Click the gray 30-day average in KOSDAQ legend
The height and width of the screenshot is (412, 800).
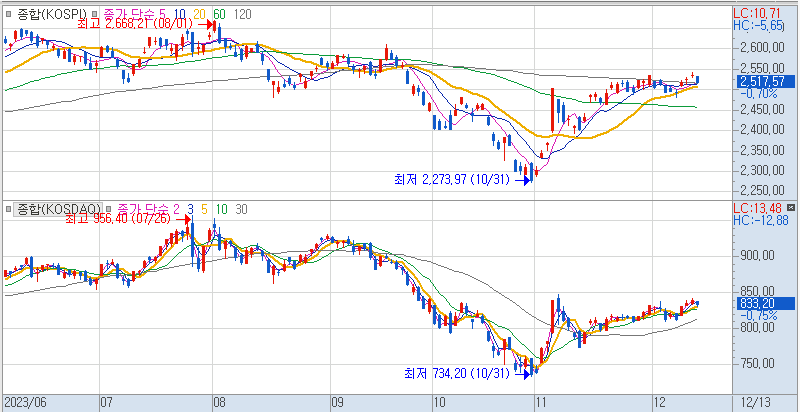[x=241, y=209]
